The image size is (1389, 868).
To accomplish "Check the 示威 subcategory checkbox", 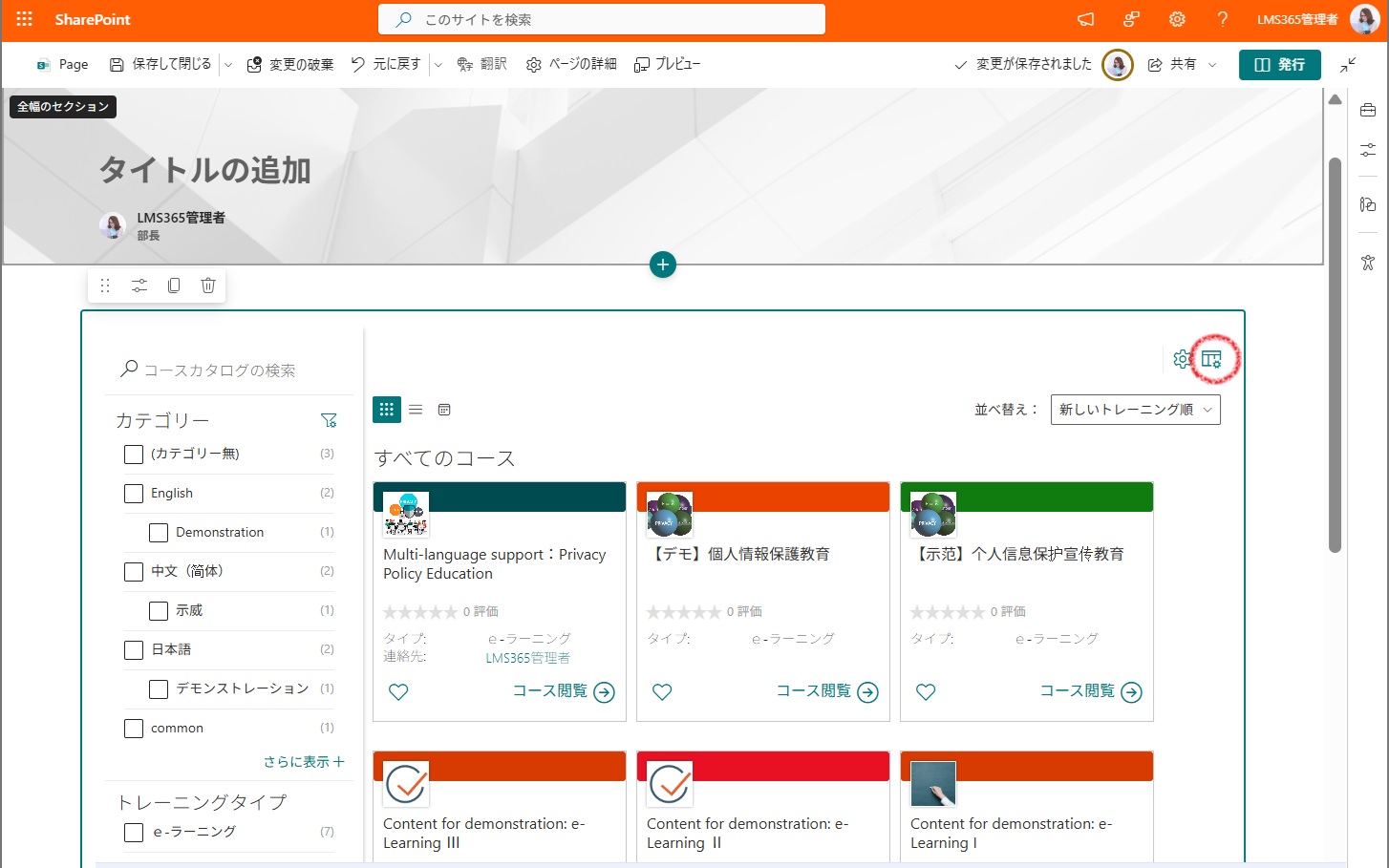I will click(159, 611).
